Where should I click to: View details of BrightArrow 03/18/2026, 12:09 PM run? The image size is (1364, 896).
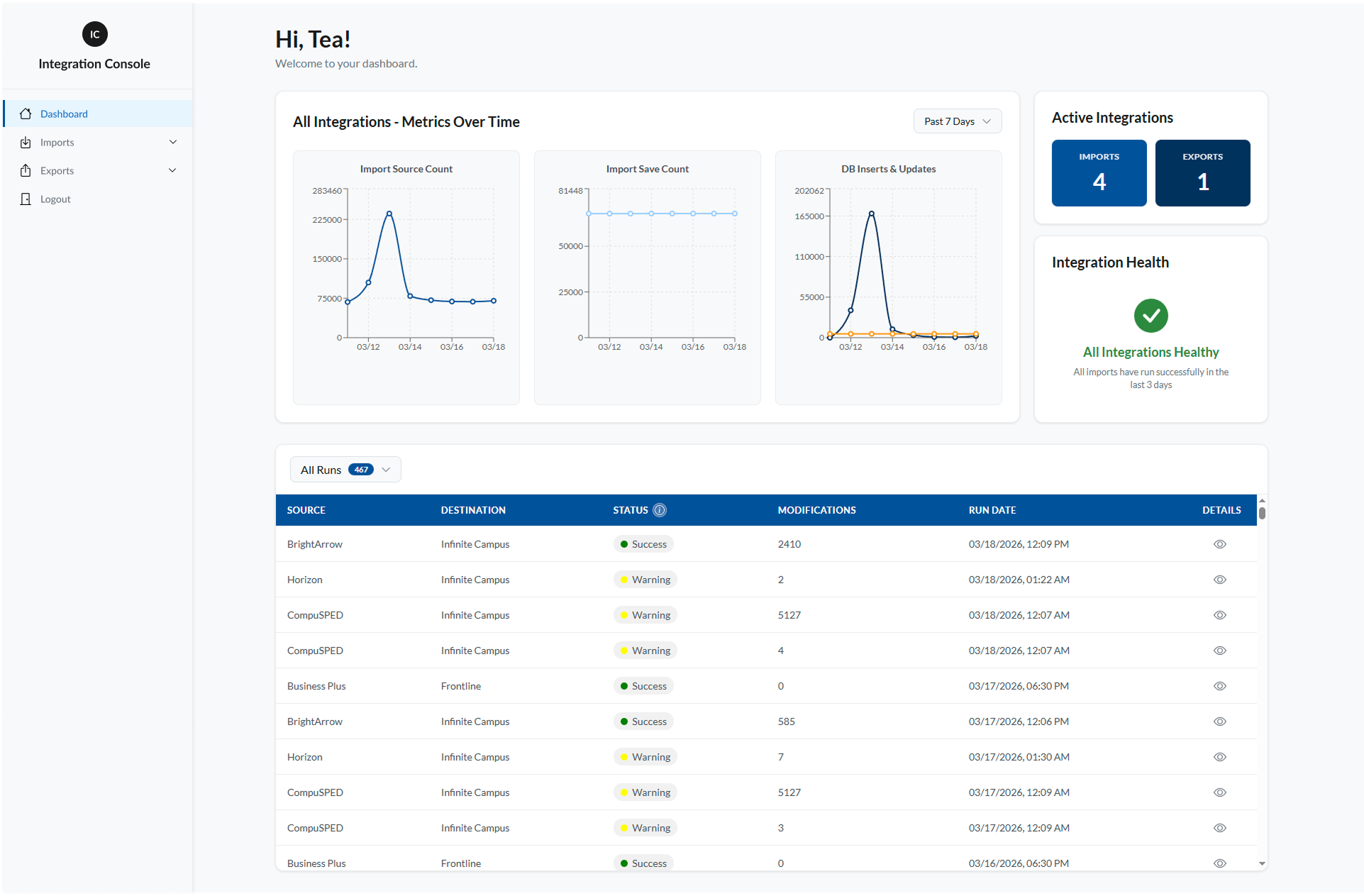click(1219, 544)
